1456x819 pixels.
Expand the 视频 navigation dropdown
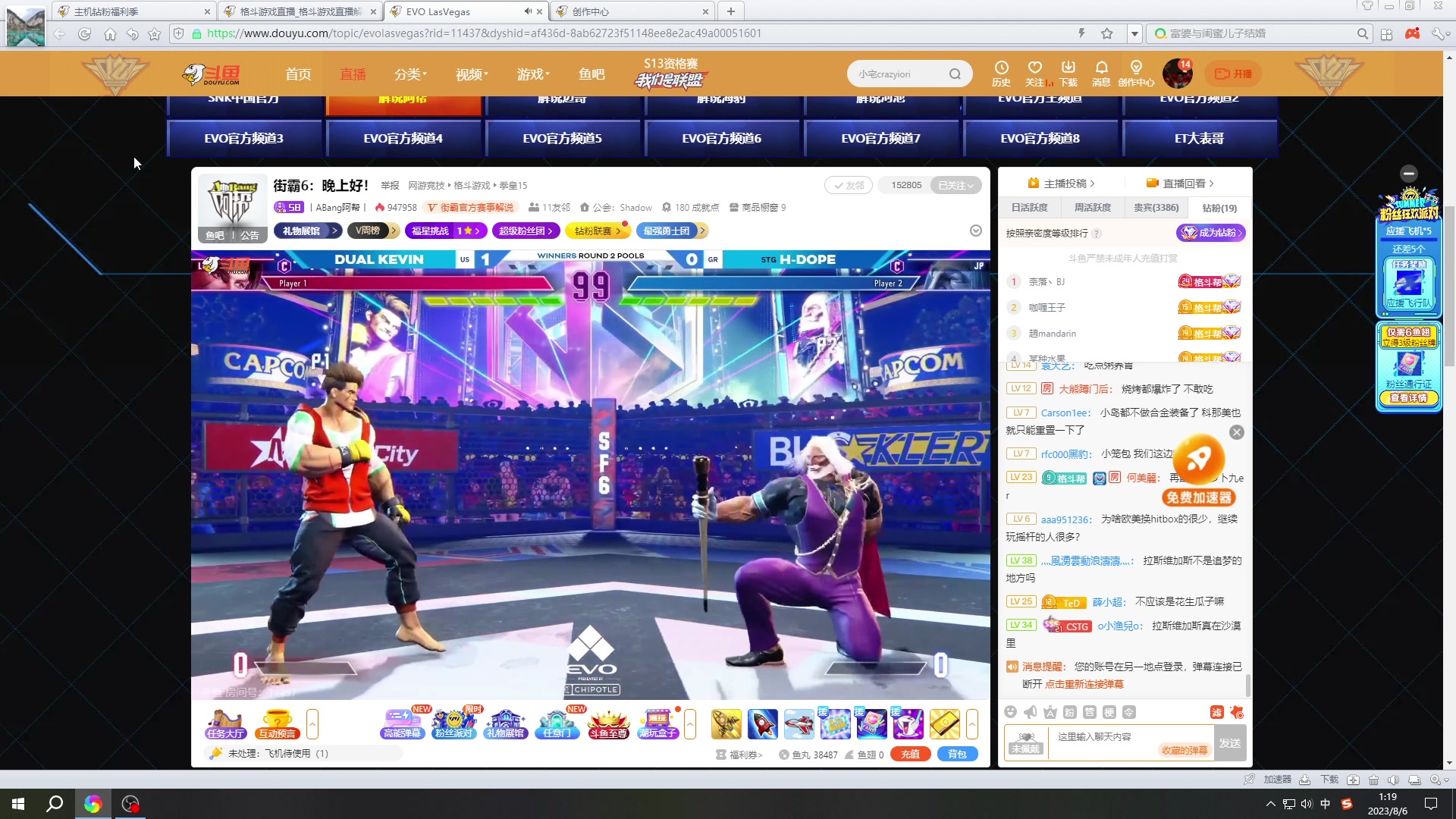point(472,74)
